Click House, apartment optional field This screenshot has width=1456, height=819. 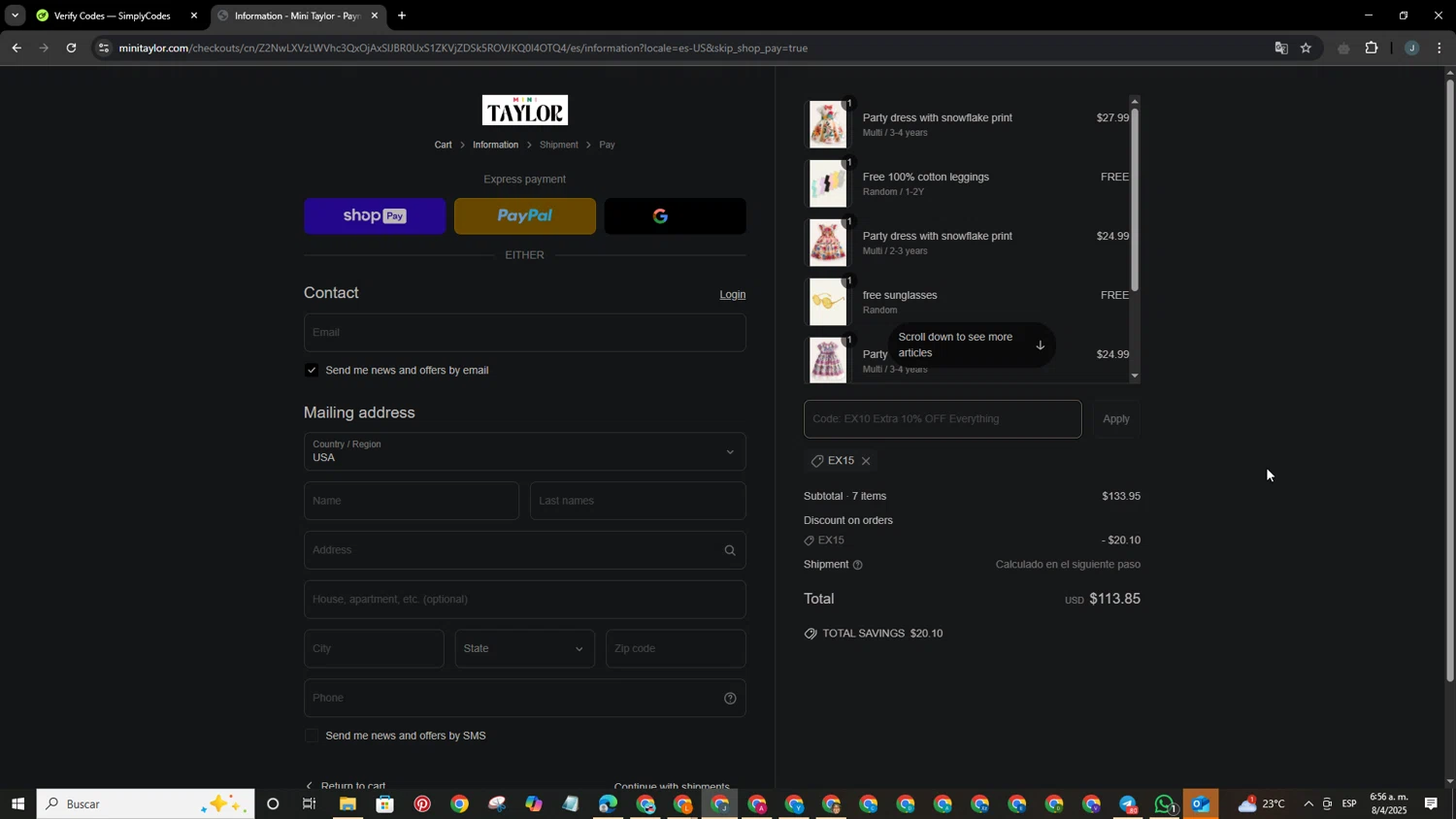coord(525,600)
